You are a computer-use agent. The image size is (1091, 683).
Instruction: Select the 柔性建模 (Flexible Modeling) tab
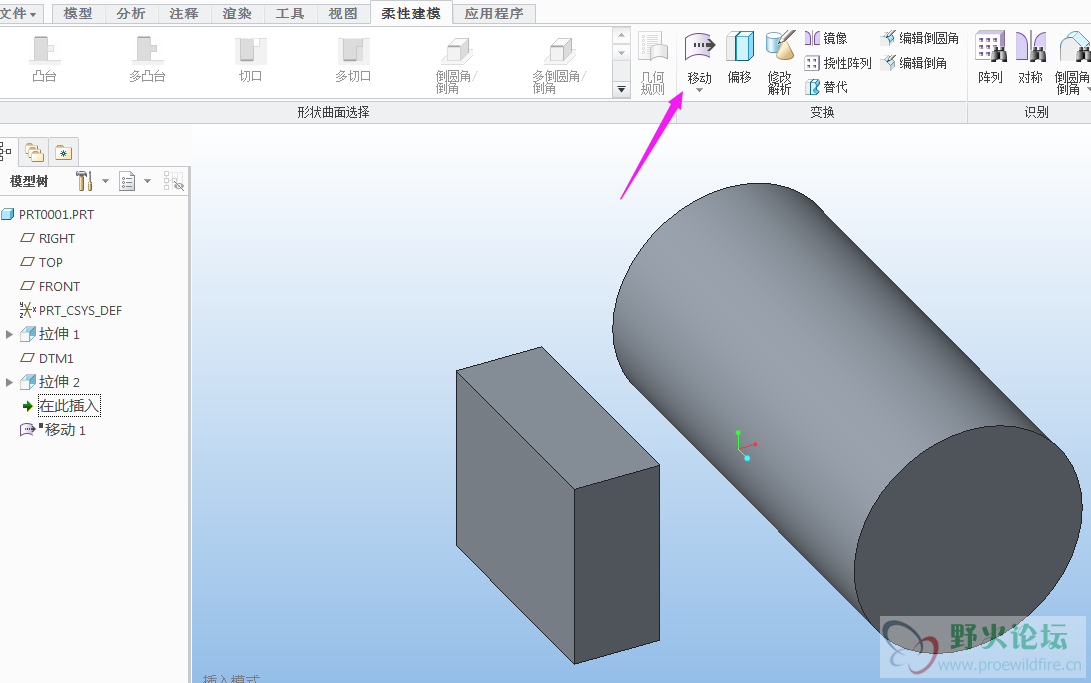411,13
